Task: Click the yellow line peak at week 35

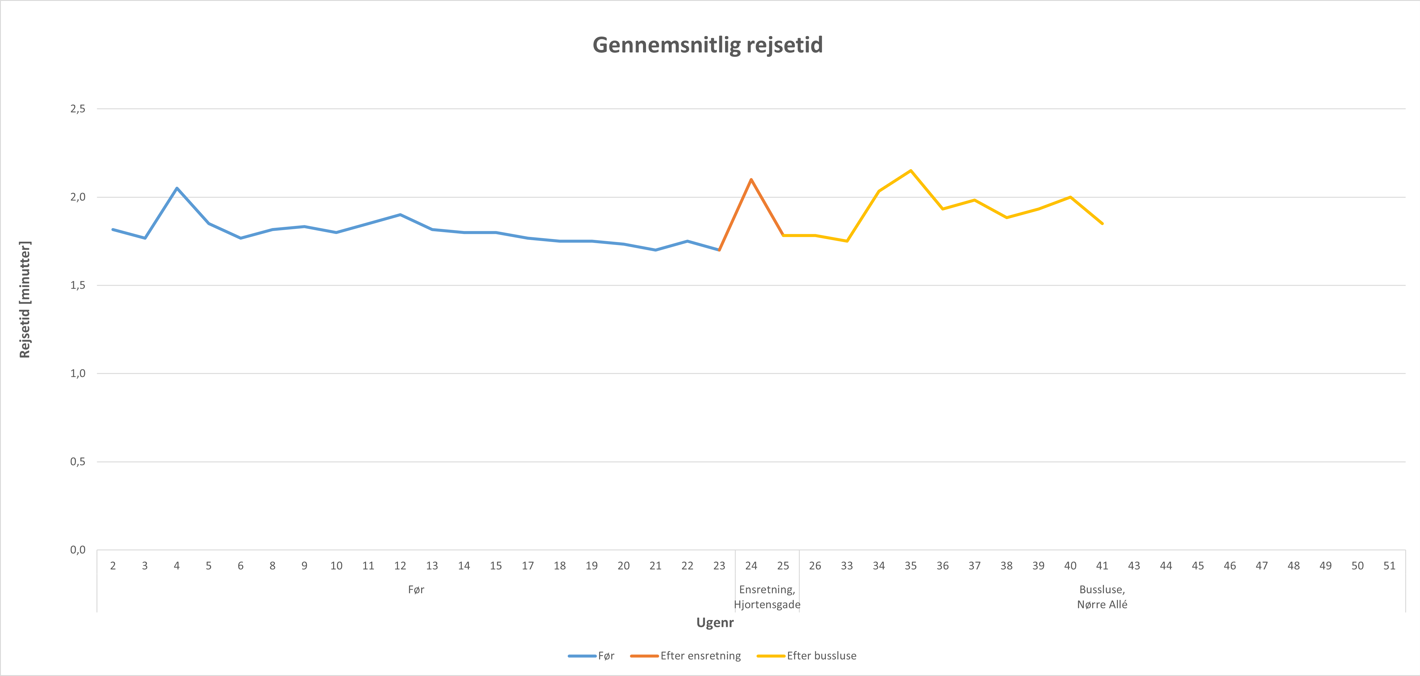Action: (910, 171)
